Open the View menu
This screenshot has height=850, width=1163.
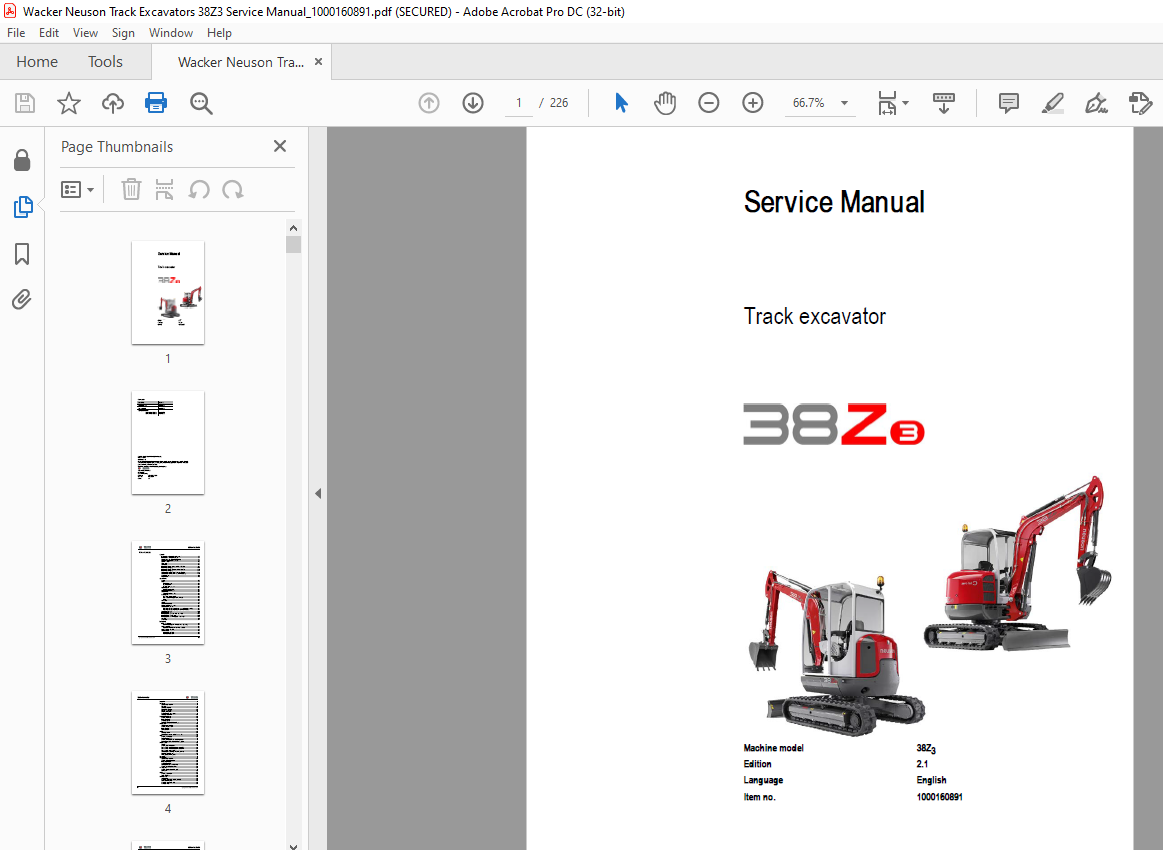(x=85, y=33)
